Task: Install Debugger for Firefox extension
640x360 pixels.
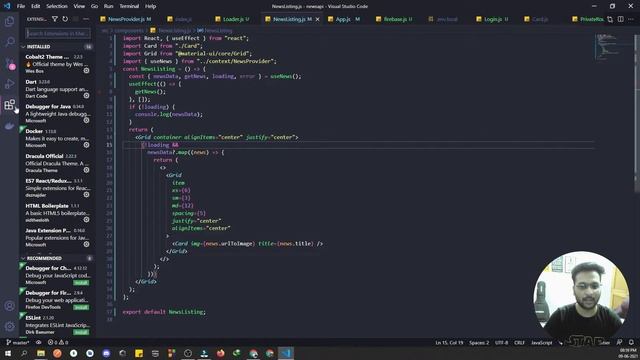Action: (81, 307)
